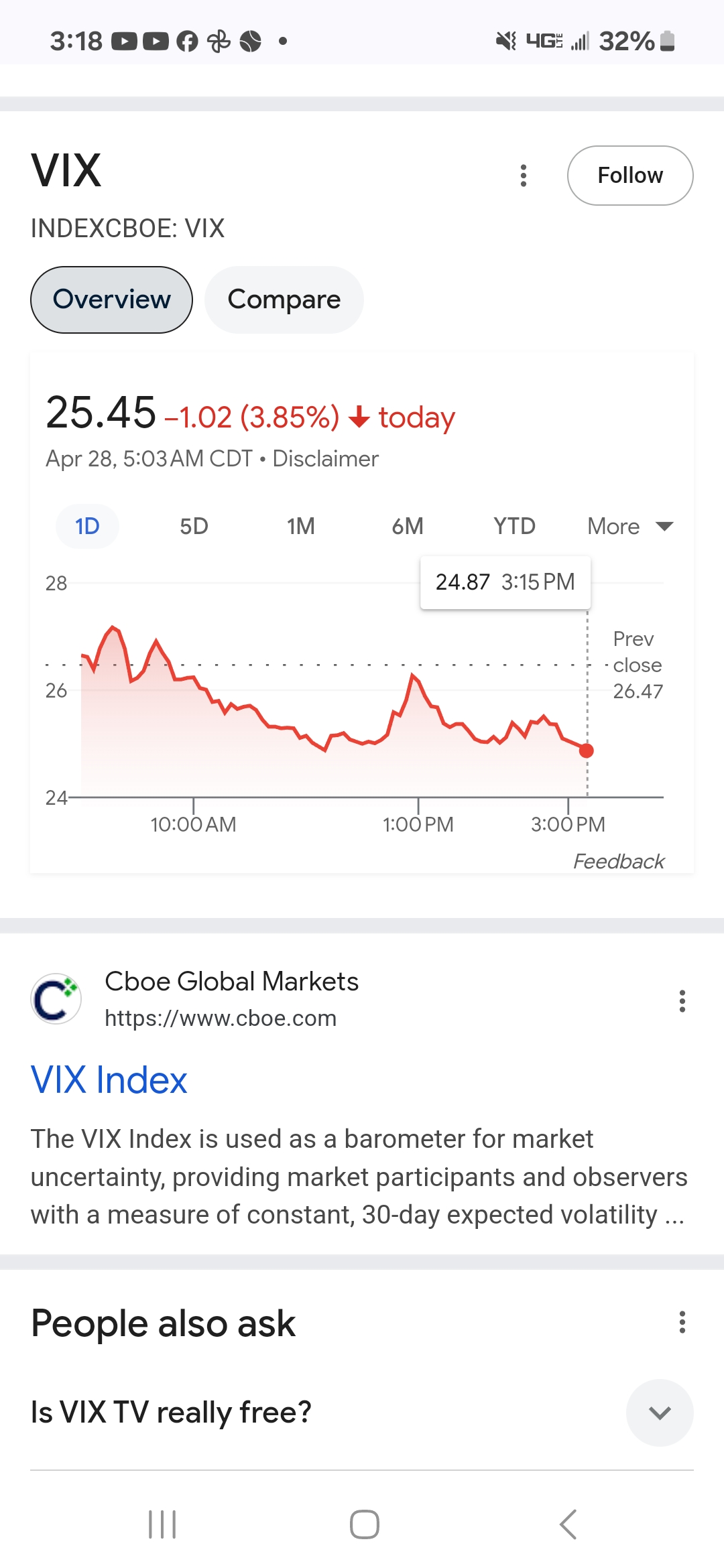Screen dimensions: 724x1568
Task: Open the VIX Index search result link
Action: click(x=109, y=1080)
